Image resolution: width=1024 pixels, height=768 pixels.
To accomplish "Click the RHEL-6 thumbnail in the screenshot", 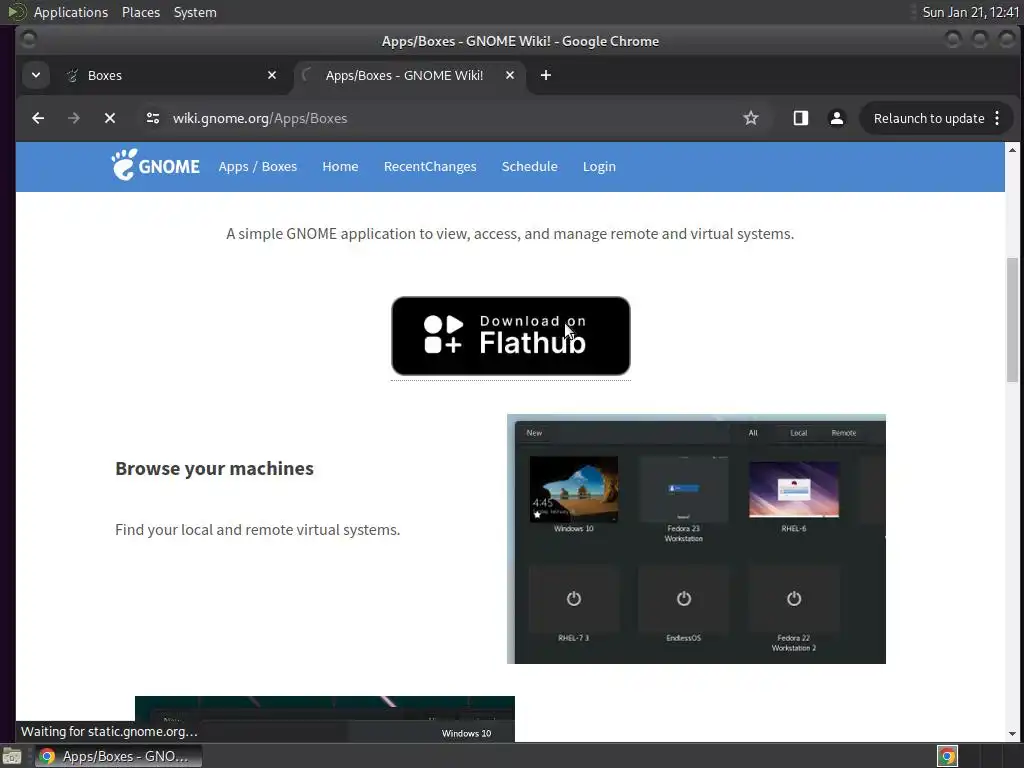I will pyautogui.click(x=793, y=490).
